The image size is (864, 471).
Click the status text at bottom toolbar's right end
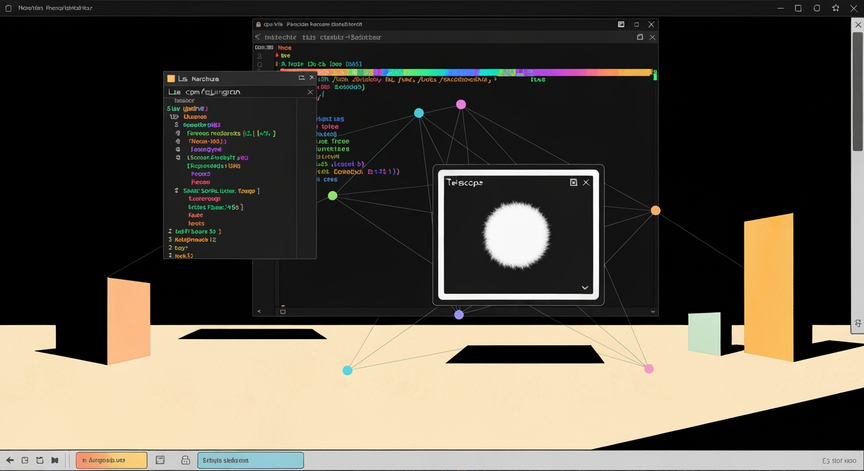tap(839, 461)
